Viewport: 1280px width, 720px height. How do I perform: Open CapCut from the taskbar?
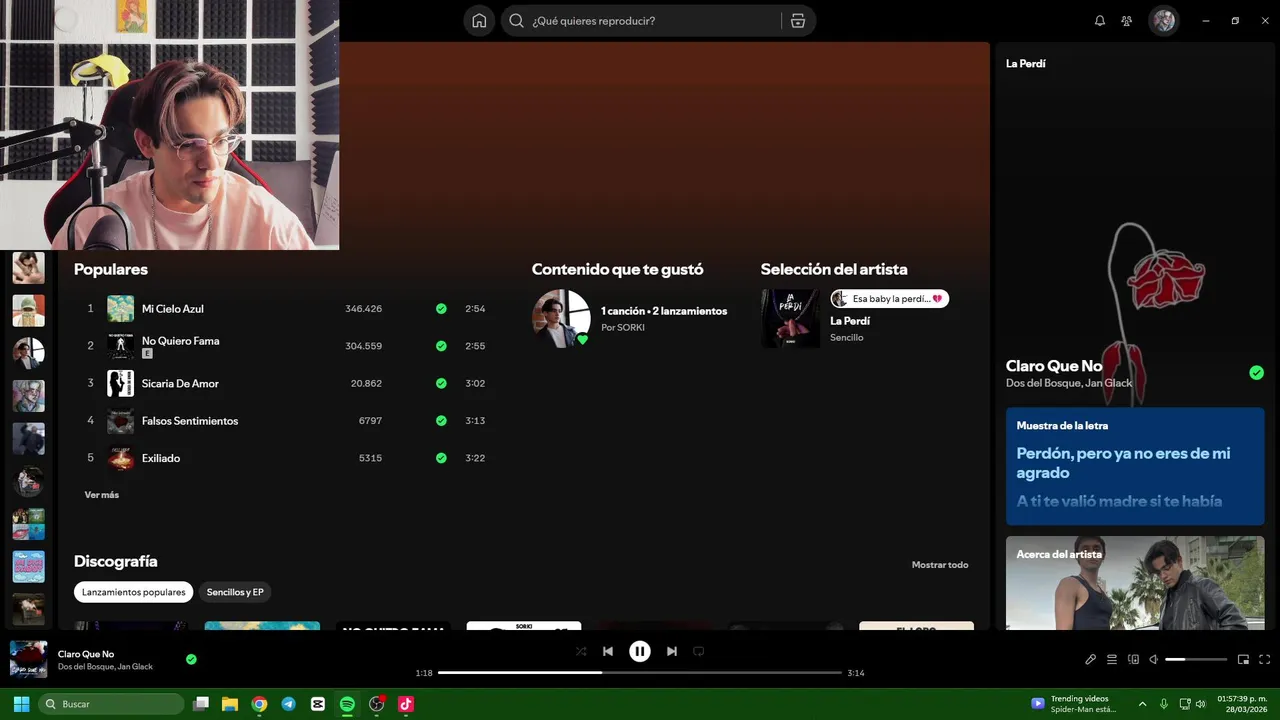pos(318,704)
